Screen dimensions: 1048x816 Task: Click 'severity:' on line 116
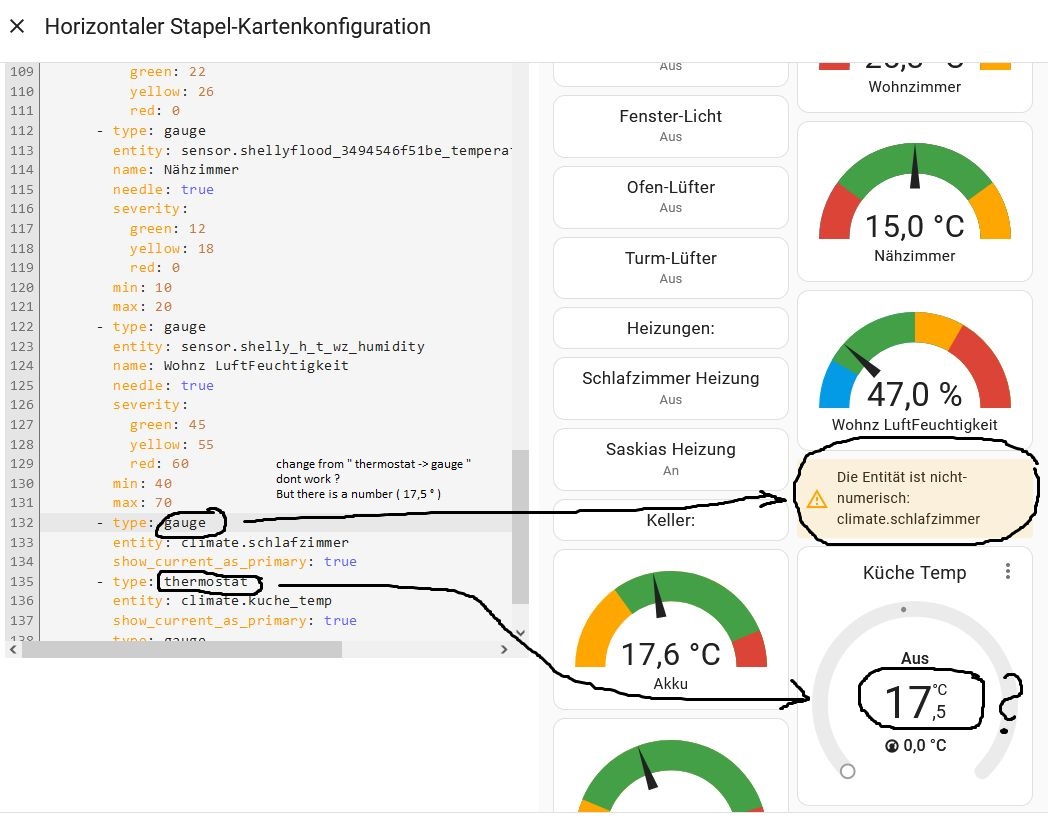150,209
